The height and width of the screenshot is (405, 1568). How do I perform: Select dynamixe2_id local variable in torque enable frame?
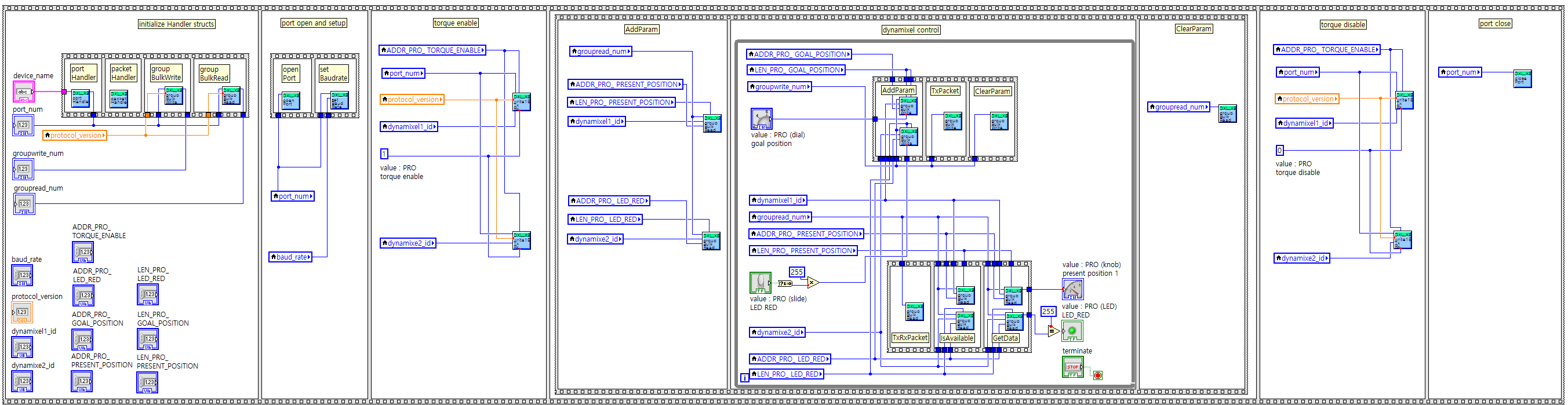click(408, 243)
